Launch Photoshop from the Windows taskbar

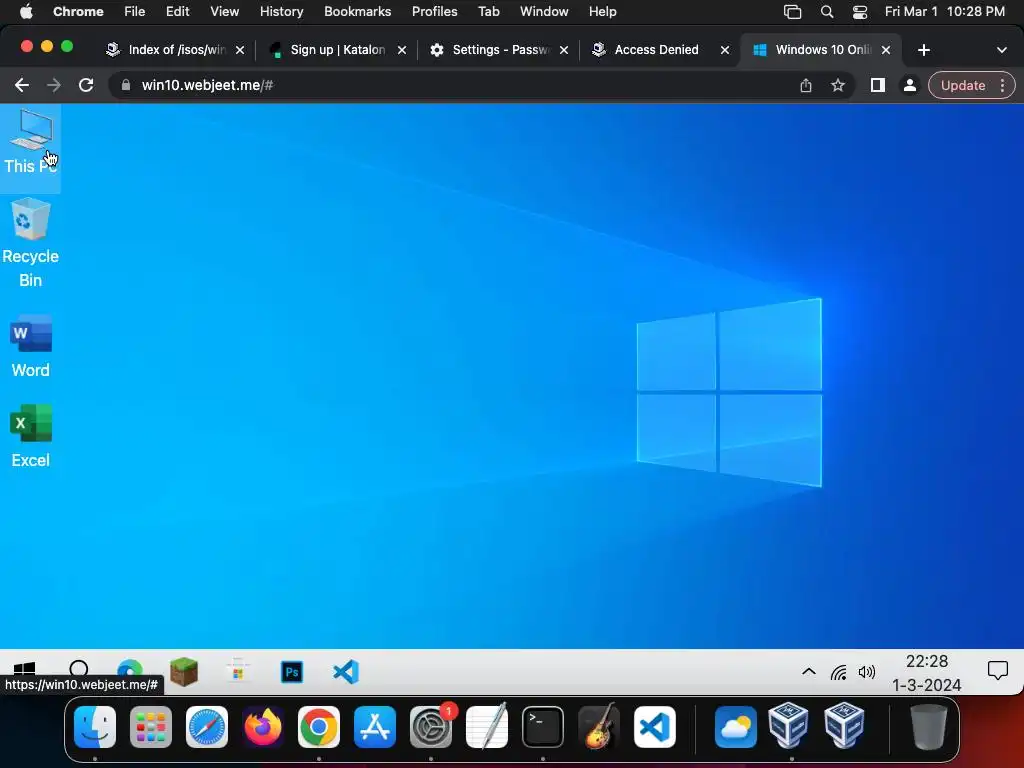pos(292,672)
